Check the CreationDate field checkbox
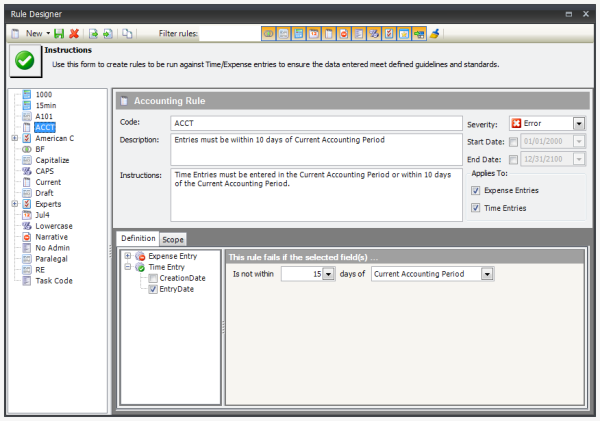 click(153, 278)
